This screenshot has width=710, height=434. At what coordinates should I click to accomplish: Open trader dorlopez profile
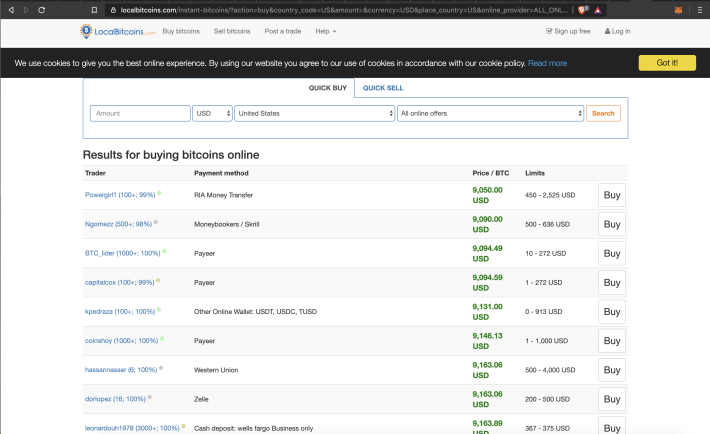pos(115,399)
